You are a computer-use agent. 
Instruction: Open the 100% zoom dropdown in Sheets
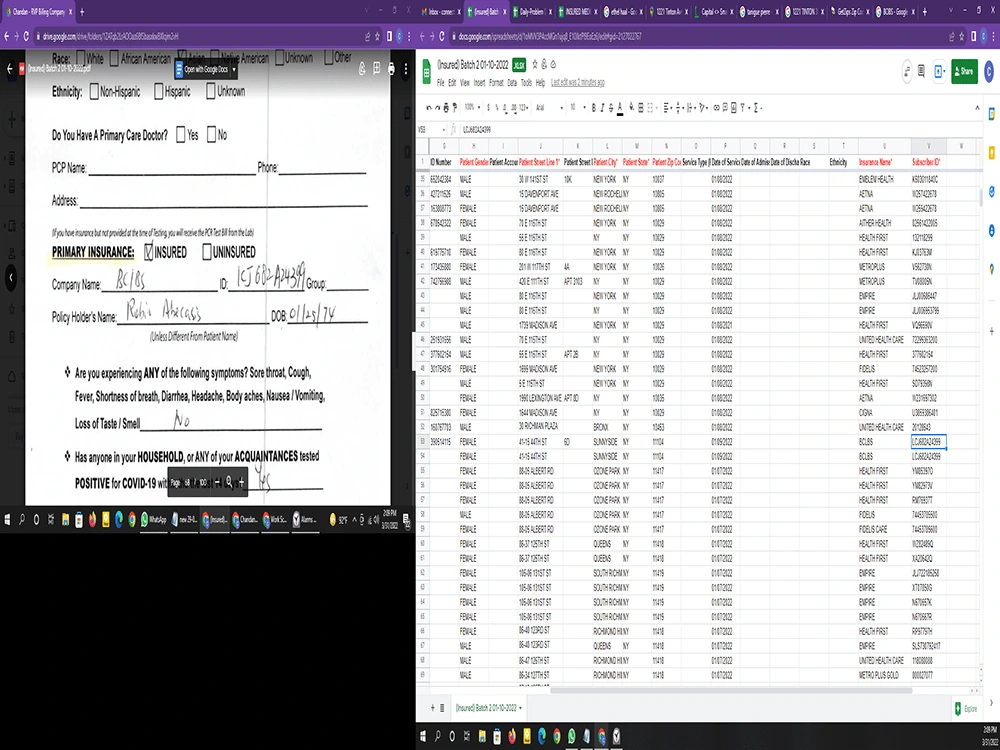coord(473,108)
